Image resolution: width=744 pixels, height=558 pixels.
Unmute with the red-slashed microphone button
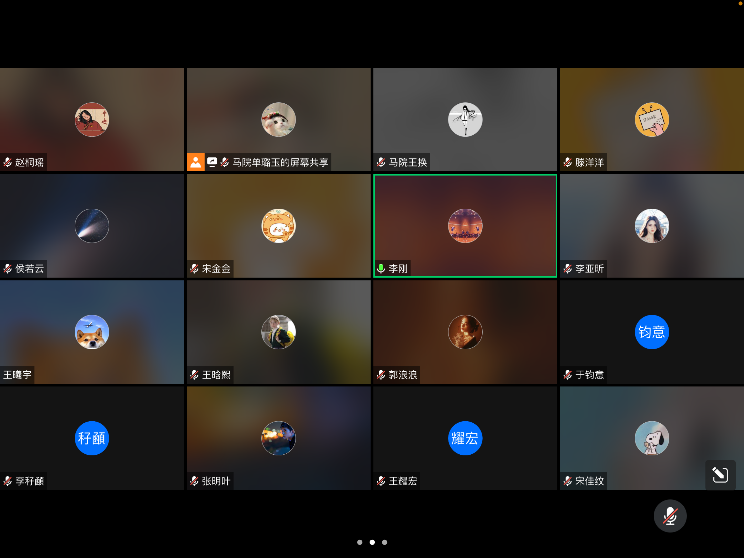point(670,516)
